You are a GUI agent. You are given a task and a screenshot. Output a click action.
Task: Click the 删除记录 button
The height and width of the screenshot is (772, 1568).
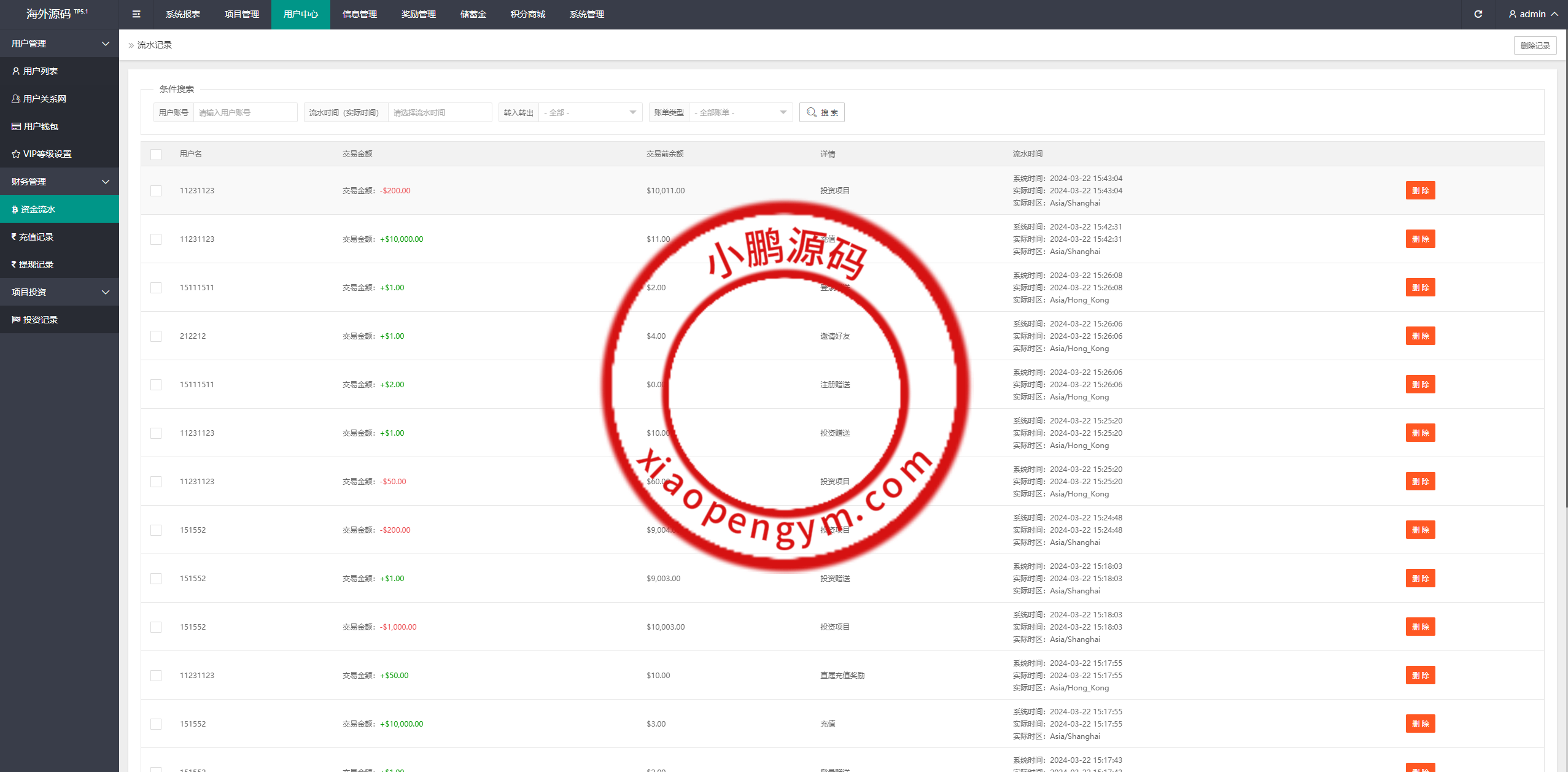[1534, 45]
